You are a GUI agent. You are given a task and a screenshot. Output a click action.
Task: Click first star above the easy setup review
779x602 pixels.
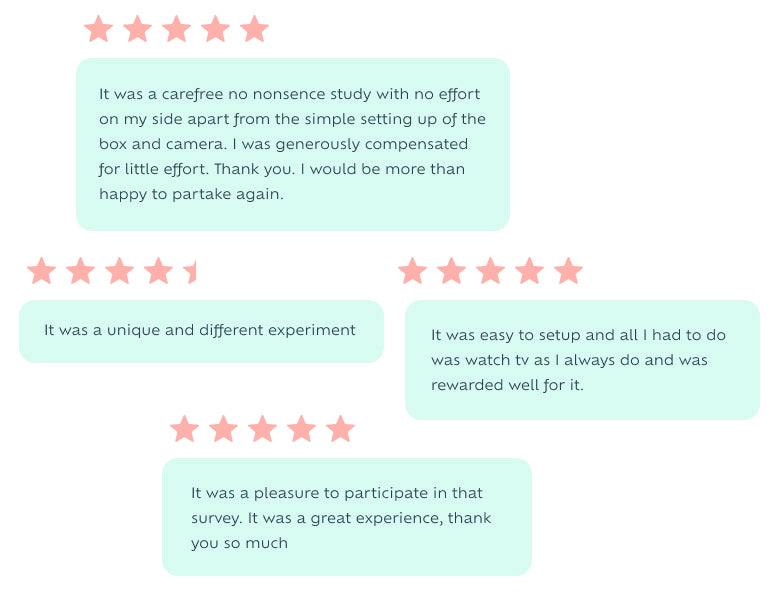click(x=412, y=271)
